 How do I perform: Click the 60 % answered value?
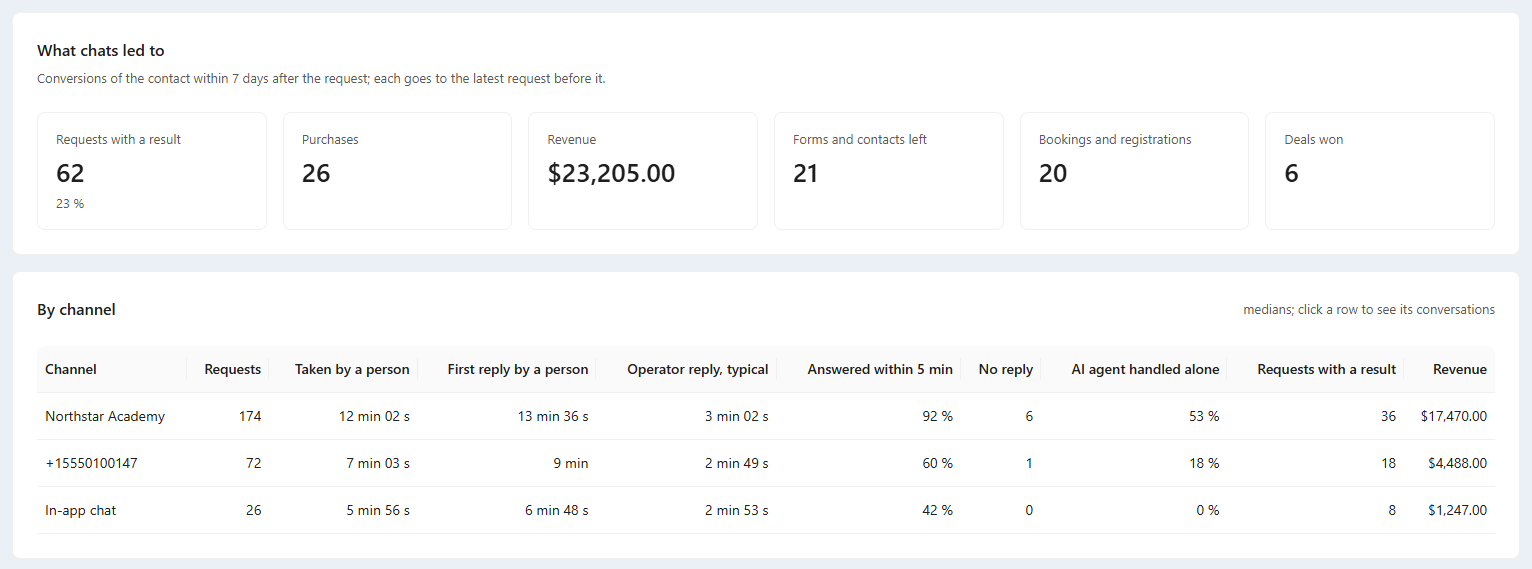pos(937,463)
